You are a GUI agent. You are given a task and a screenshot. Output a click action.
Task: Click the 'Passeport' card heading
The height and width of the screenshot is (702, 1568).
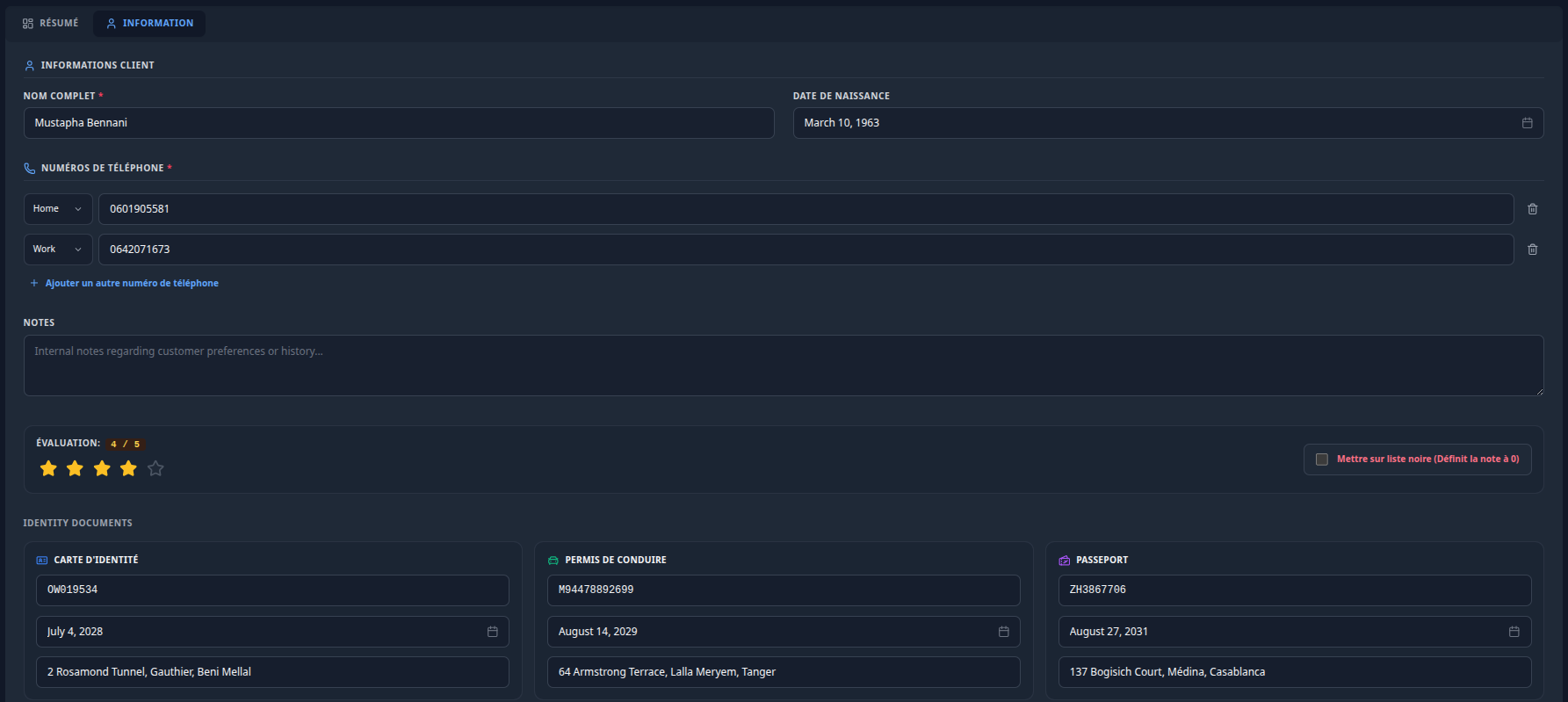1102,560
